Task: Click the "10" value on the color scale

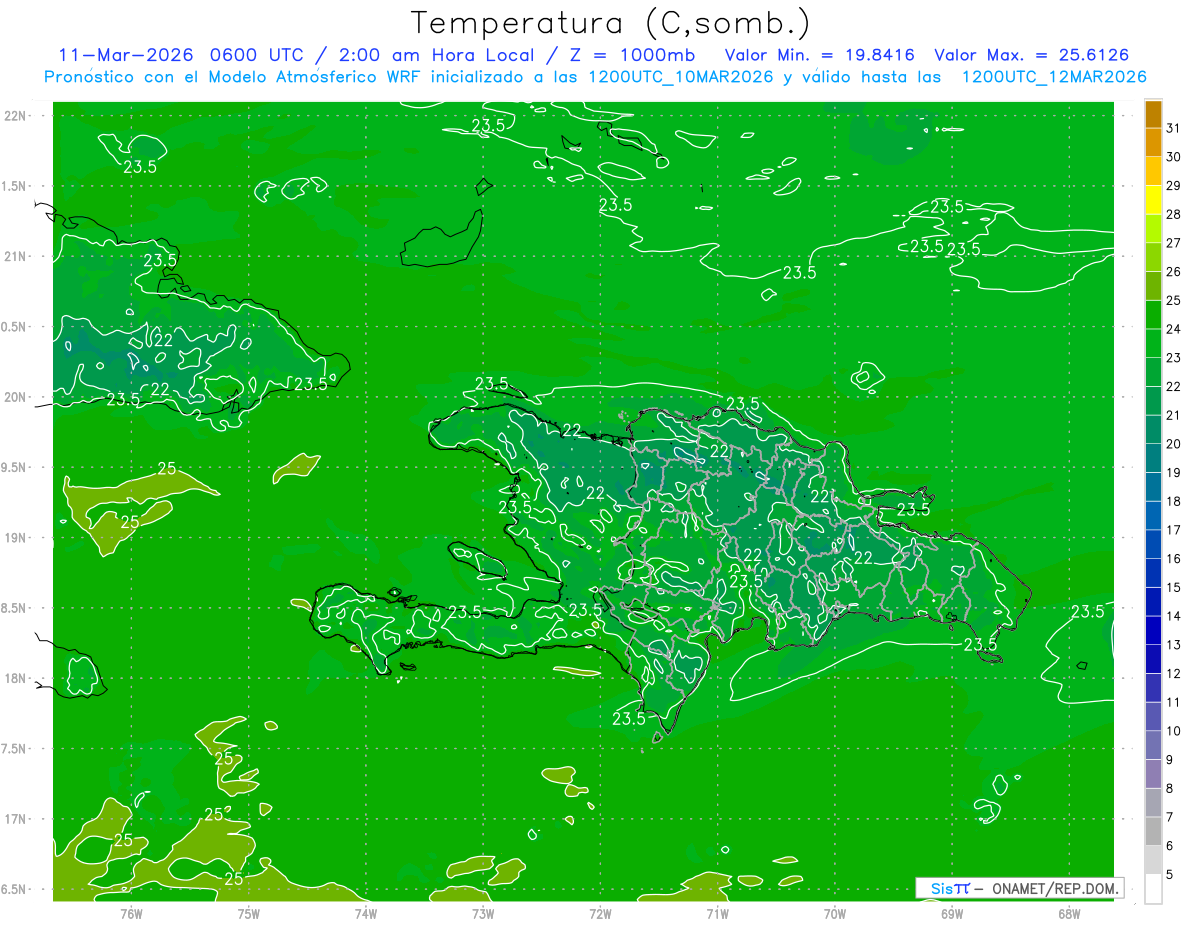Action: point(1174,731)
